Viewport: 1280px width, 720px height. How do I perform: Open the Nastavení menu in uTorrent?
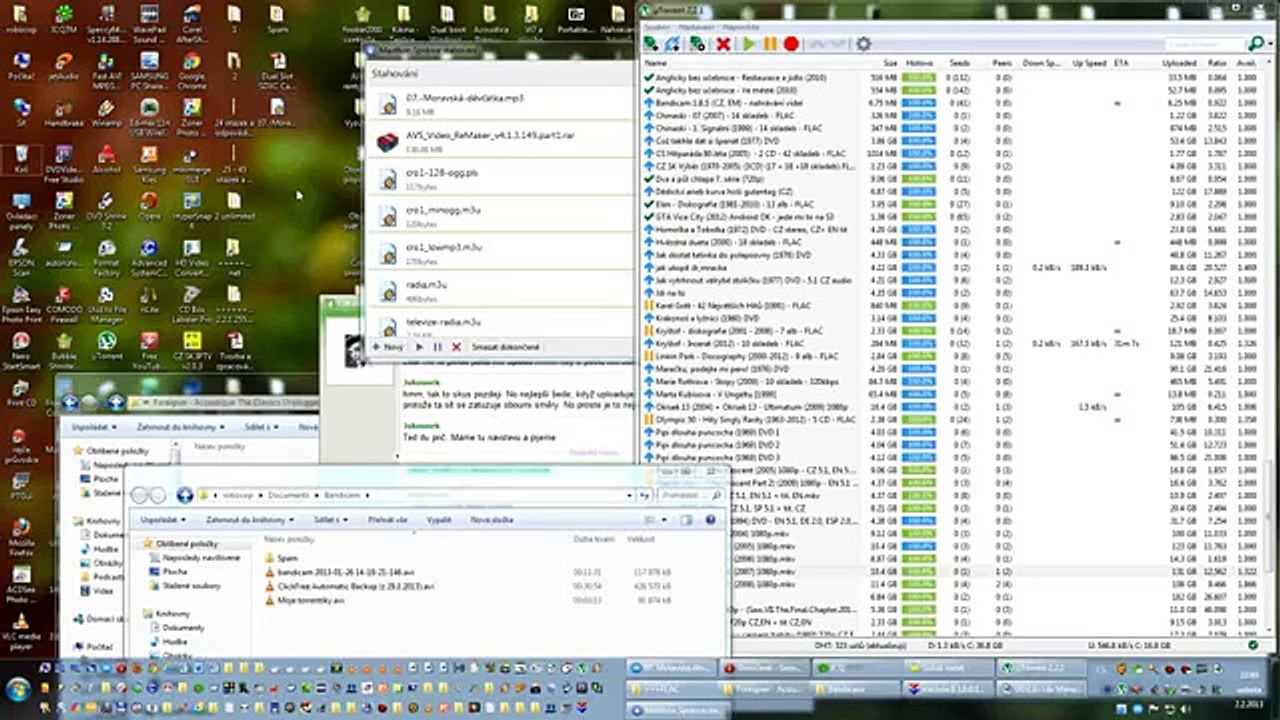click(x=696, y=26)
